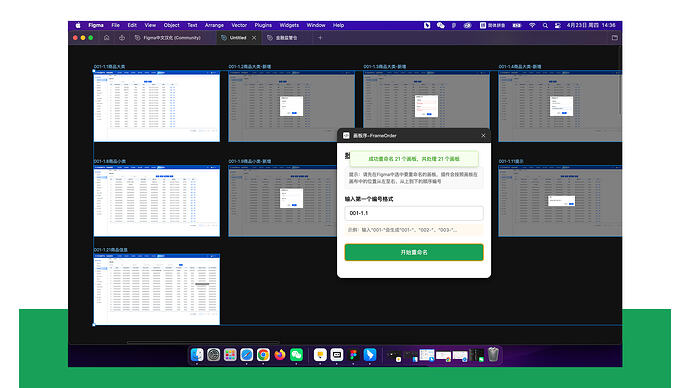The height and width of the screenshot is (388, 690).
Task: Open the Object menu
Action: coord(171,26)
